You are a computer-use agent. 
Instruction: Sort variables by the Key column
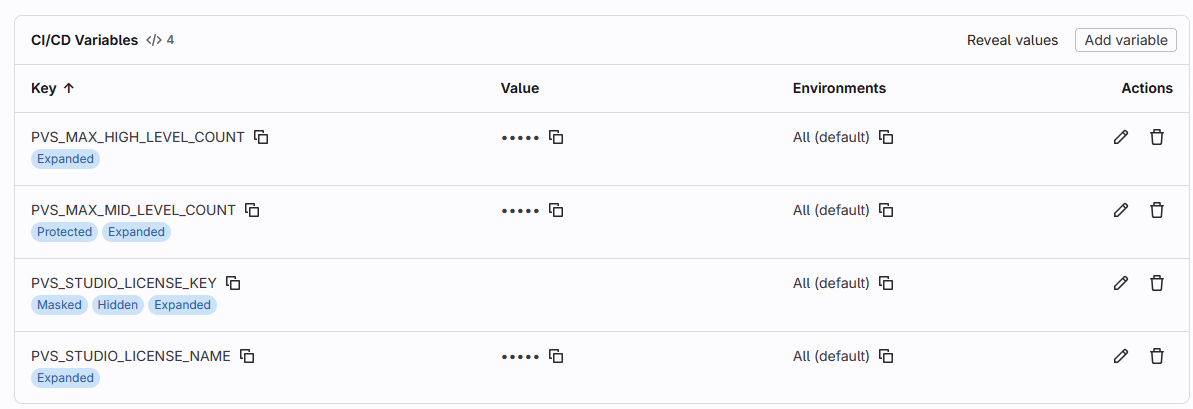click(44, 88)
